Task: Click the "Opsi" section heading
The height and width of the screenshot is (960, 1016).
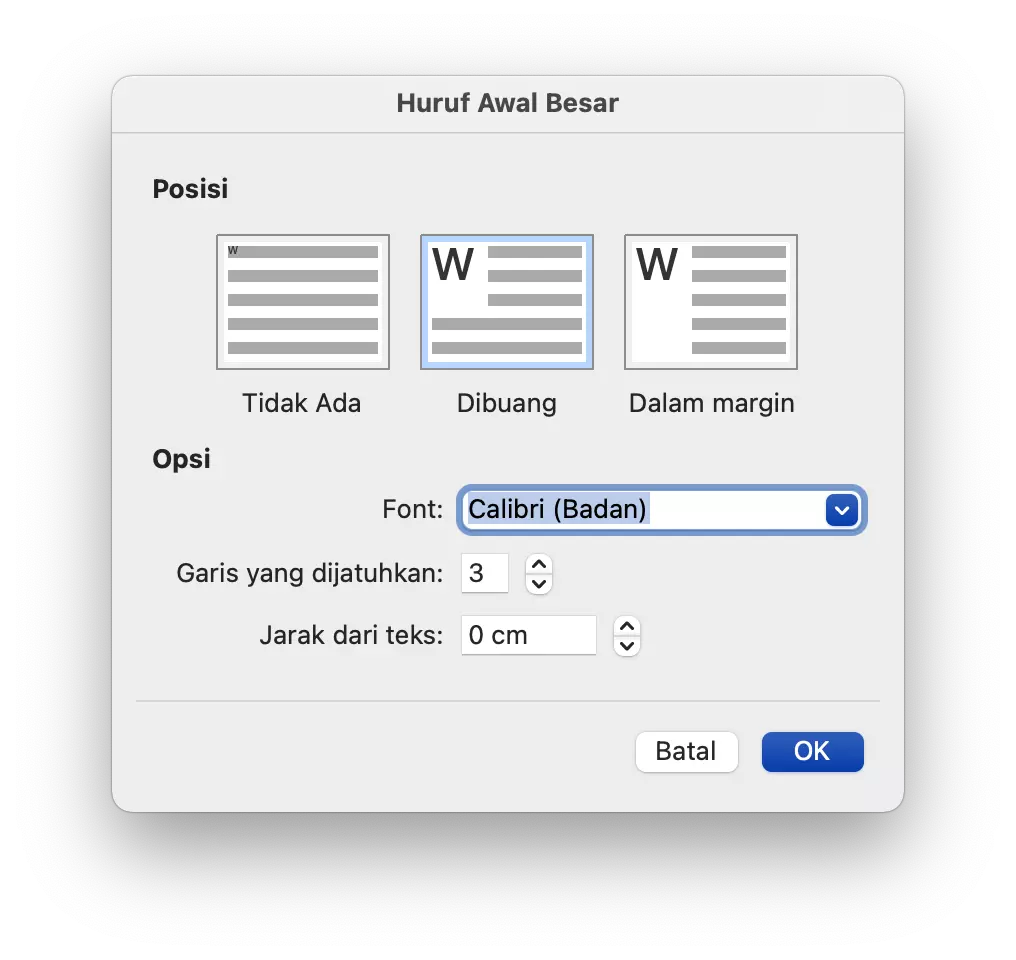Action: (181, 459)
